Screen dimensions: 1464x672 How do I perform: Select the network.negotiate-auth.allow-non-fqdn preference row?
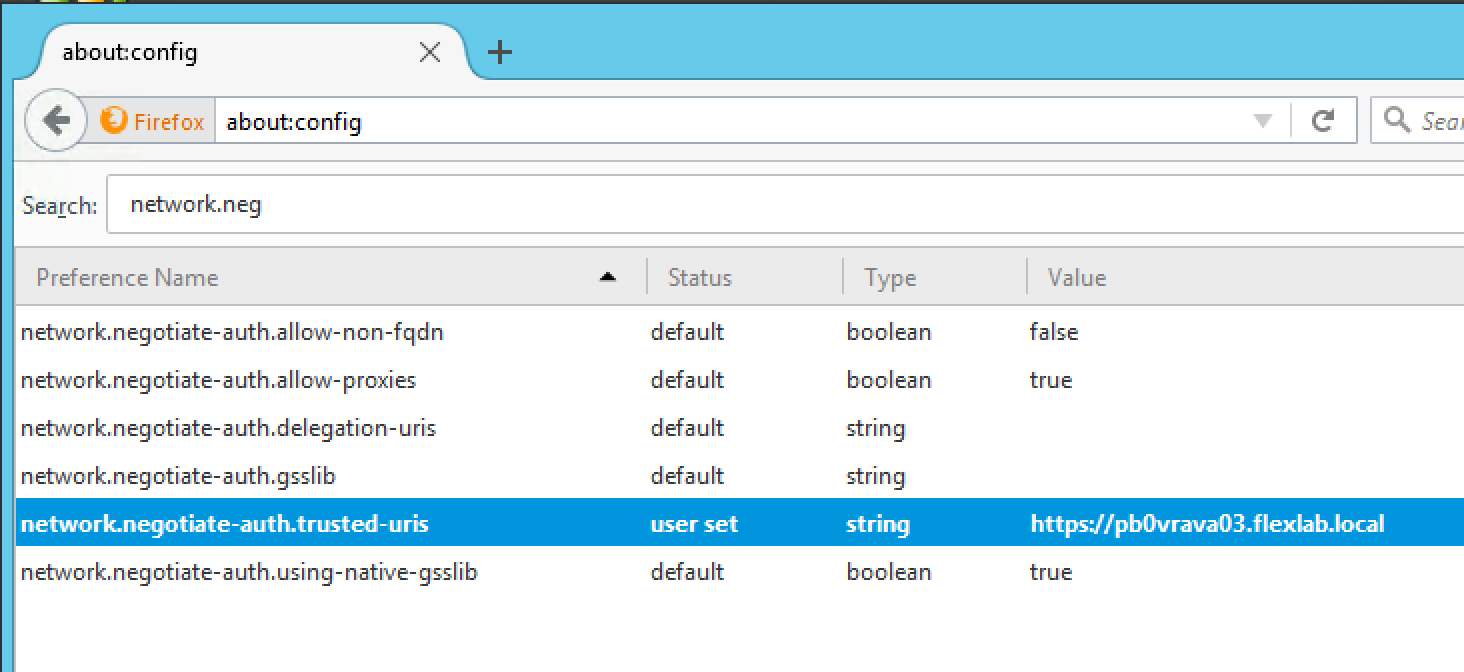[x=740, y=332]
